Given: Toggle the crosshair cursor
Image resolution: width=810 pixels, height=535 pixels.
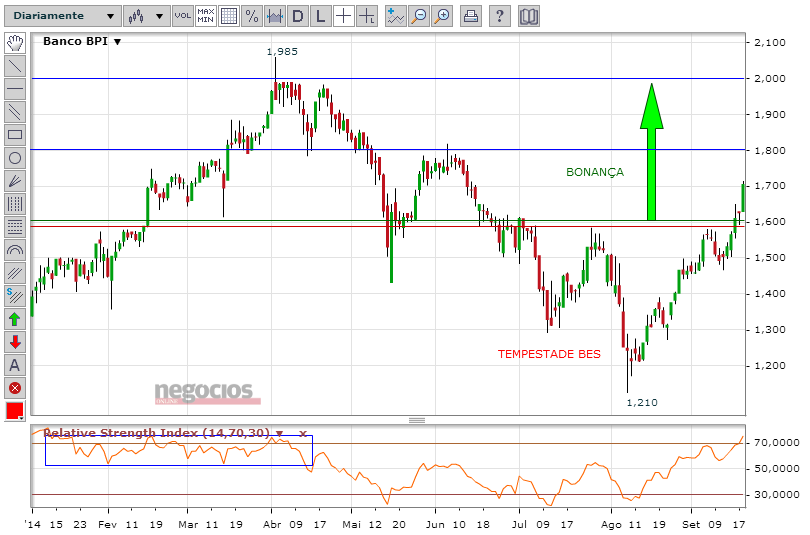Looking at the screenshot, I should point(344,16).
